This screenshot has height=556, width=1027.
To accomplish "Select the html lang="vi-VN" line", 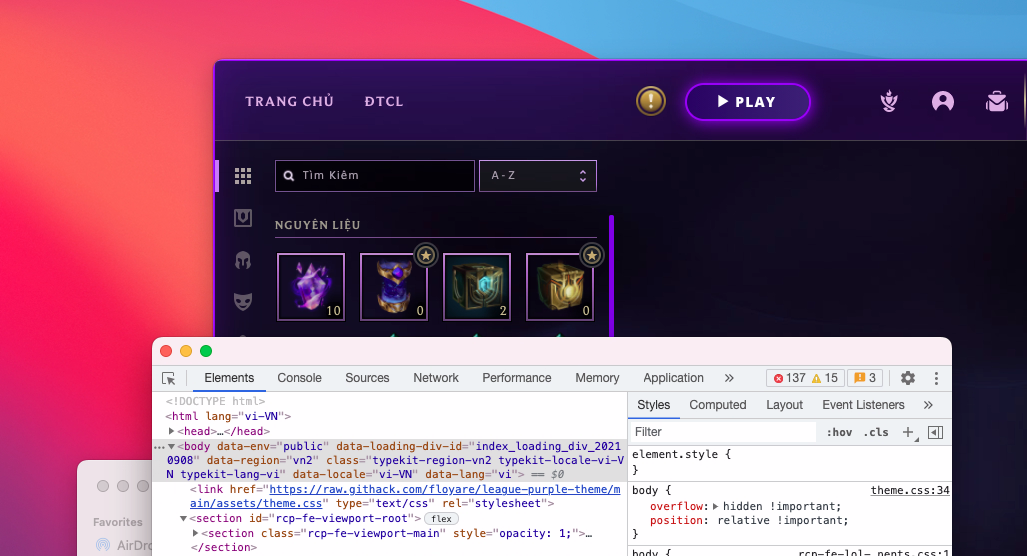I will pyautogui.click(x=228, y=416).
